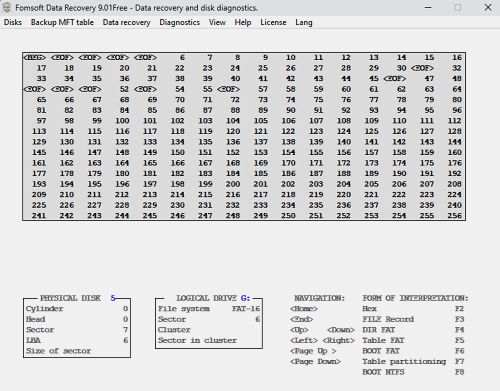Select FAT table cell 241
Screen dimensions: 500x391
coord(39,216)
